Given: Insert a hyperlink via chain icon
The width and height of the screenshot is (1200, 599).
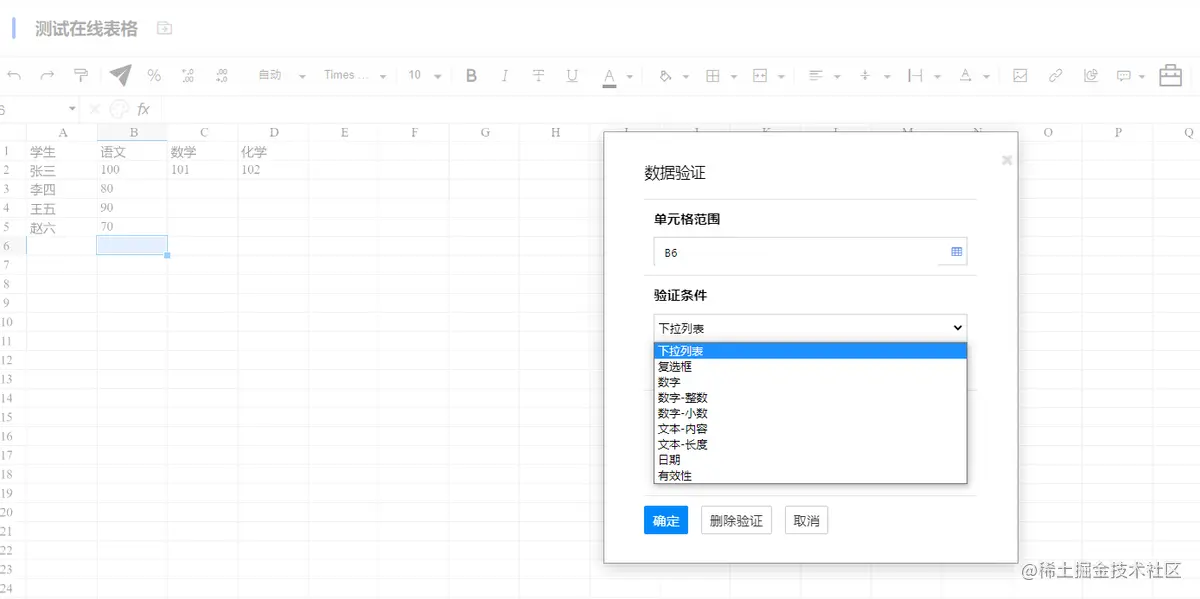Looking at the screenshot, I should tap(1055, 76).
